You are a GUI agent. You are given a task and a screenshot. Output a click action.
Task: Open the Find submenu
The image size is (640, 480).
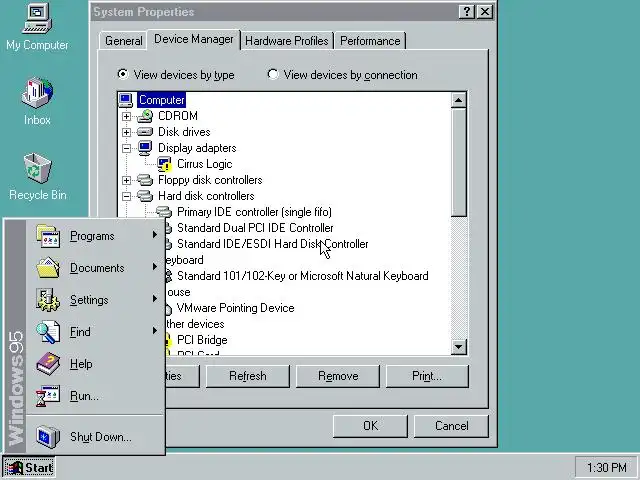[x=96, y=332]
